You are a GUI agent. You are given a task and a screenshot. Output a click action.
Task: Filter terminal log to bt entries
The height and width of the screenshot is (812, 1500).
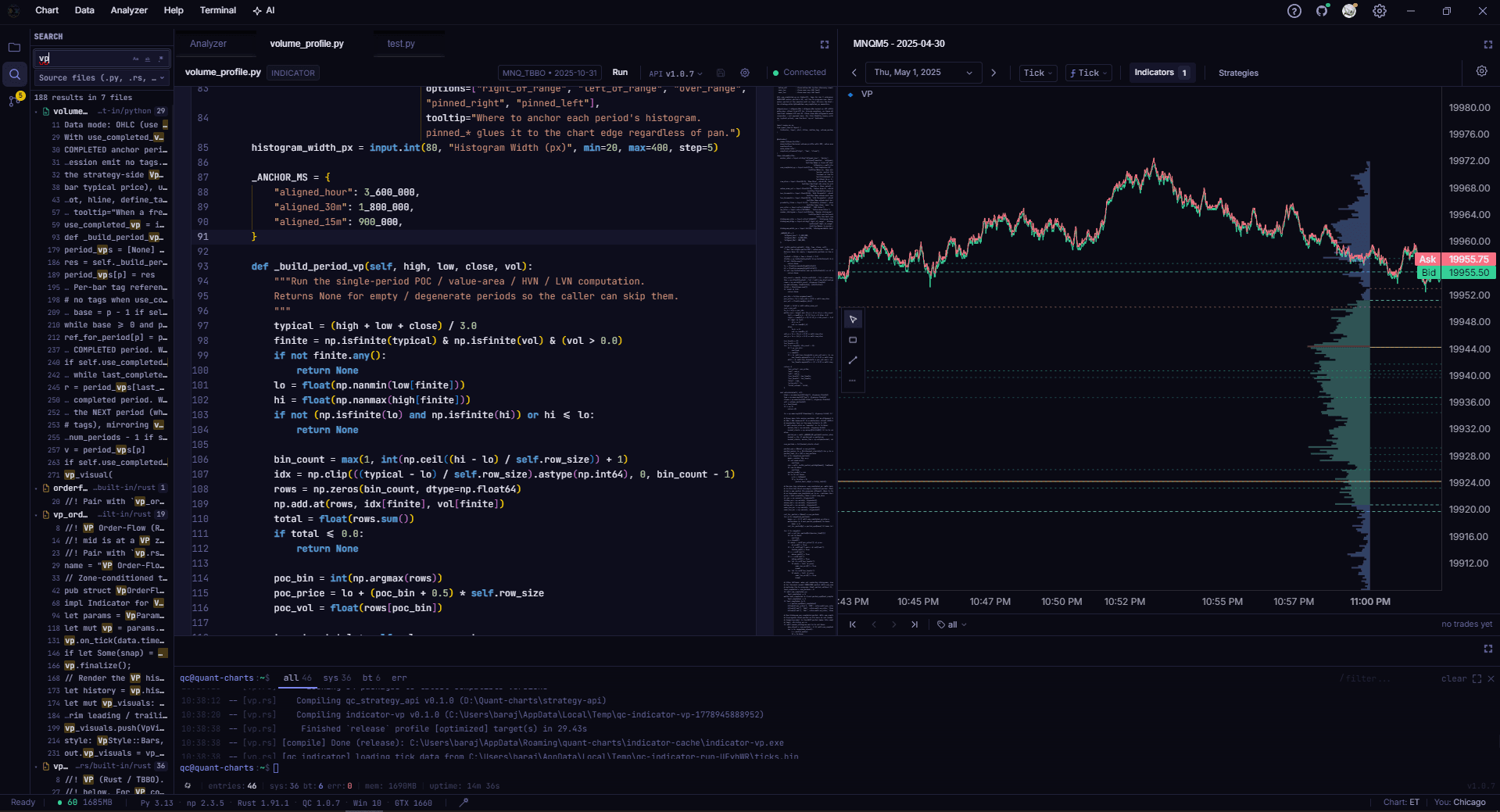pos(371,678)
